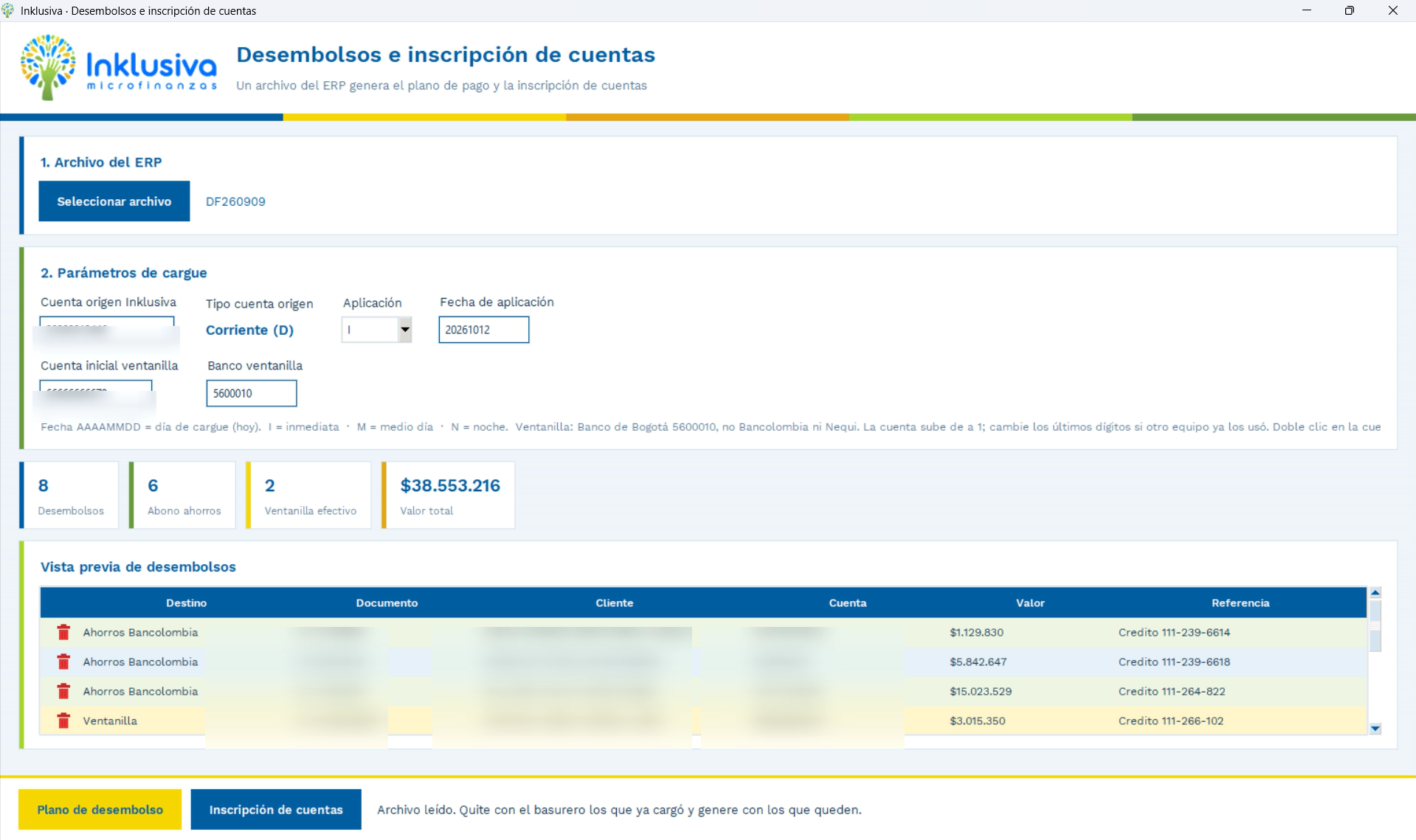Generate the Plano de desembolso

click(x=100, y=809)
